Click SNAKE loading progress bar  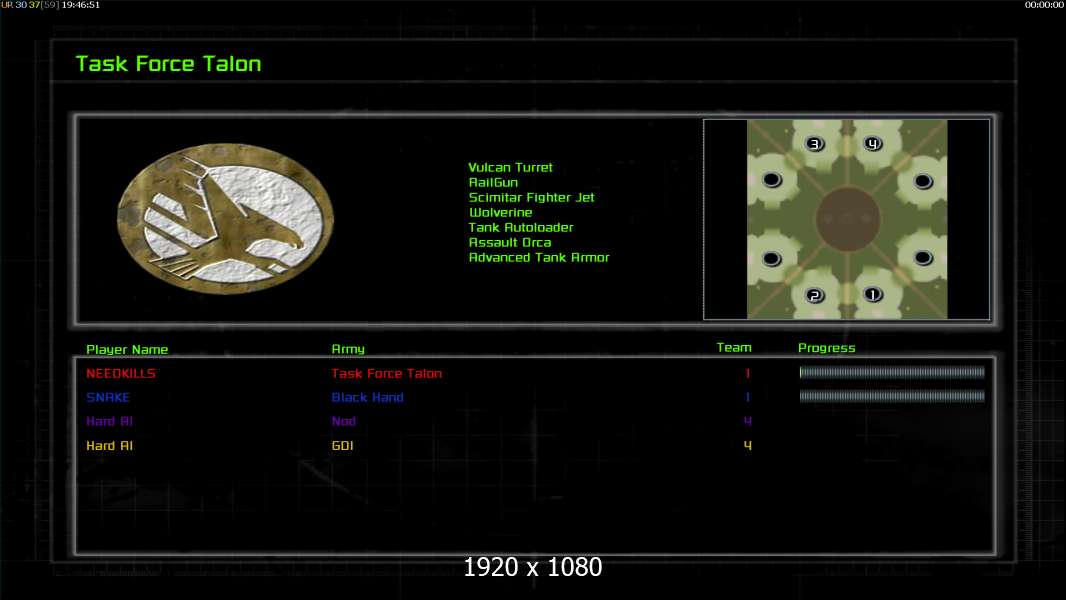pyautogui.click(x=892, y=395)
